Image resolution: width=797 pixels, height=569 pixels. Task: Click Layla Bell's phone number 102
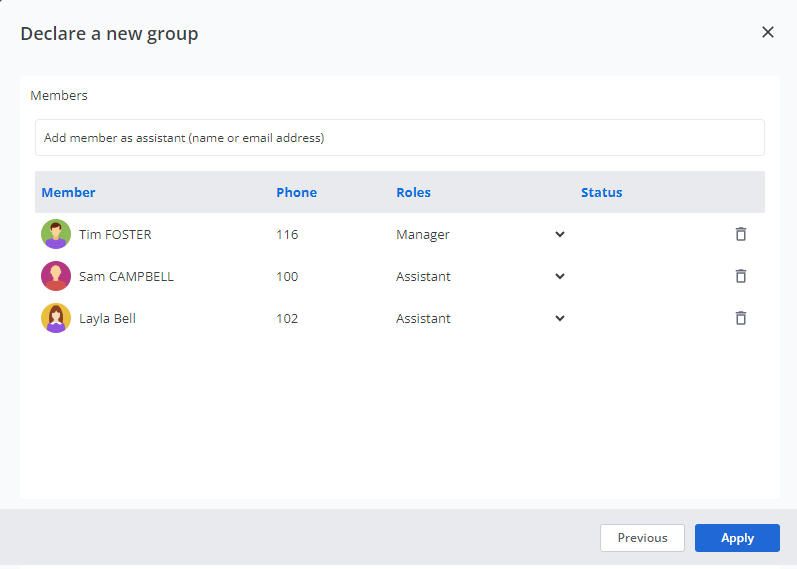[287, 318]
